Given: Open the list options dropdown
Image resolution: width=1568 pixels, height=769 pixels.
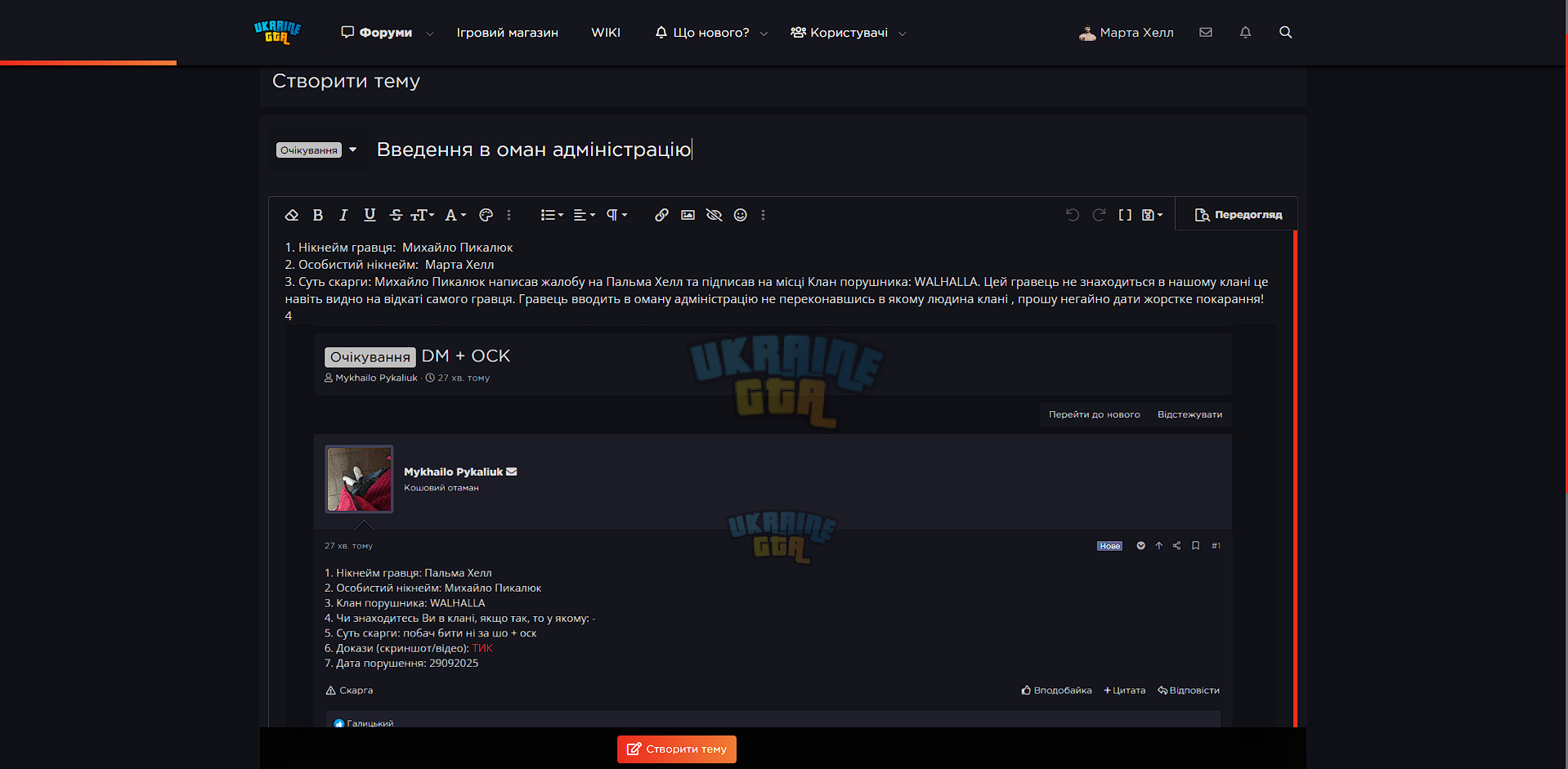Looking at the screenshot, I should coord(552,215).
